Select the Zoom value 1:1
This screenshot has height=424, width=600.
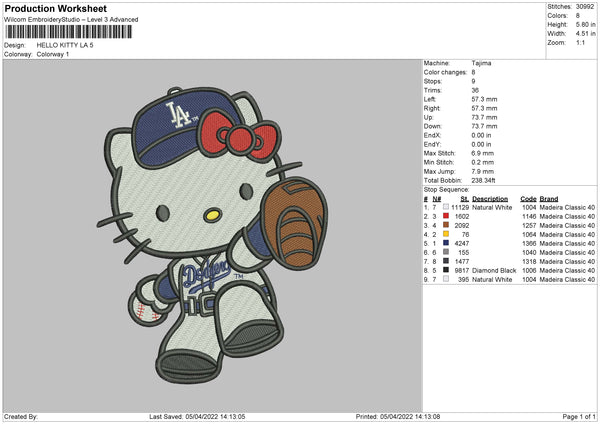tap(580, 42)
